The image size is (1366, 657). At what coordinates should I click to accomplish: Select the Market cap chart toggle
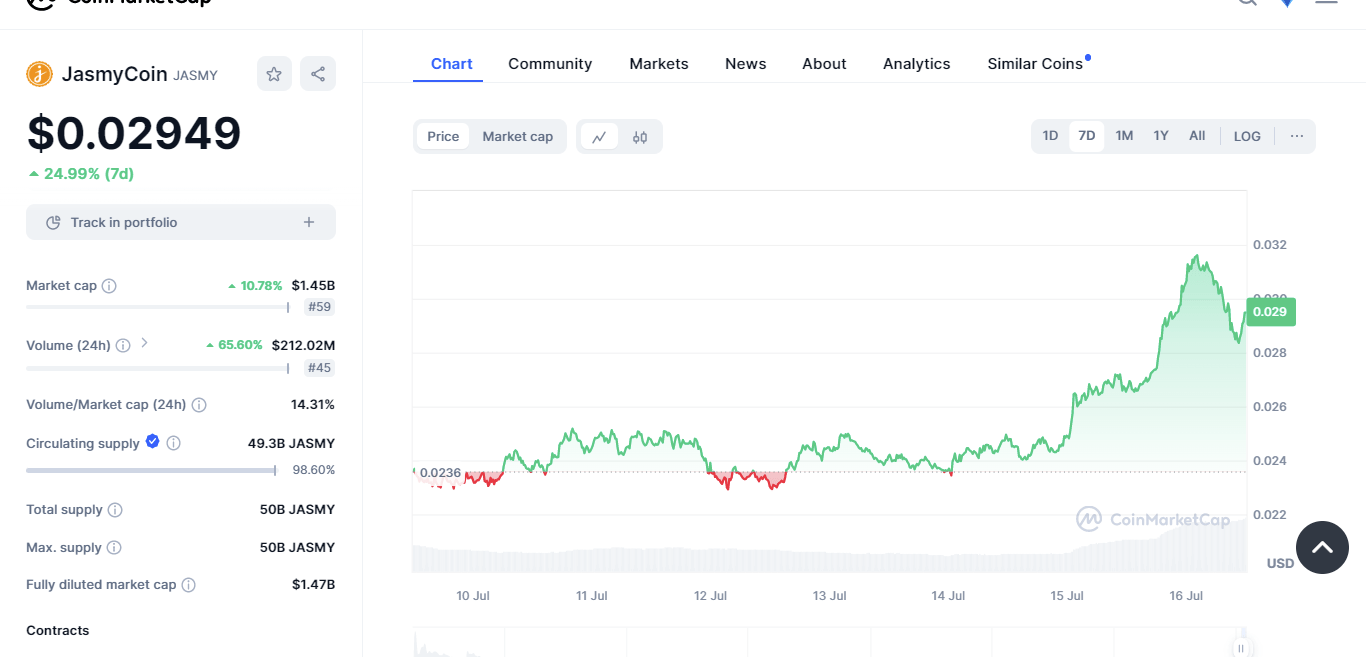point(518,137)
